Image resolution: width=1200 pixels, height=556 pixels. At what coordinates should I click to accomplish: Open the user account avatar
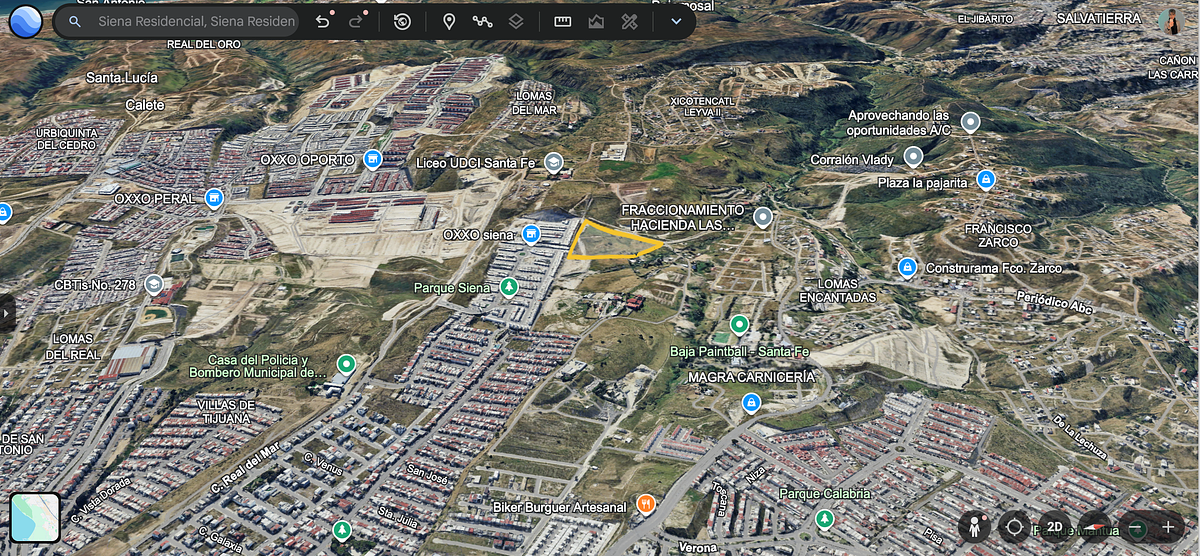click(x=1169, y=21)
